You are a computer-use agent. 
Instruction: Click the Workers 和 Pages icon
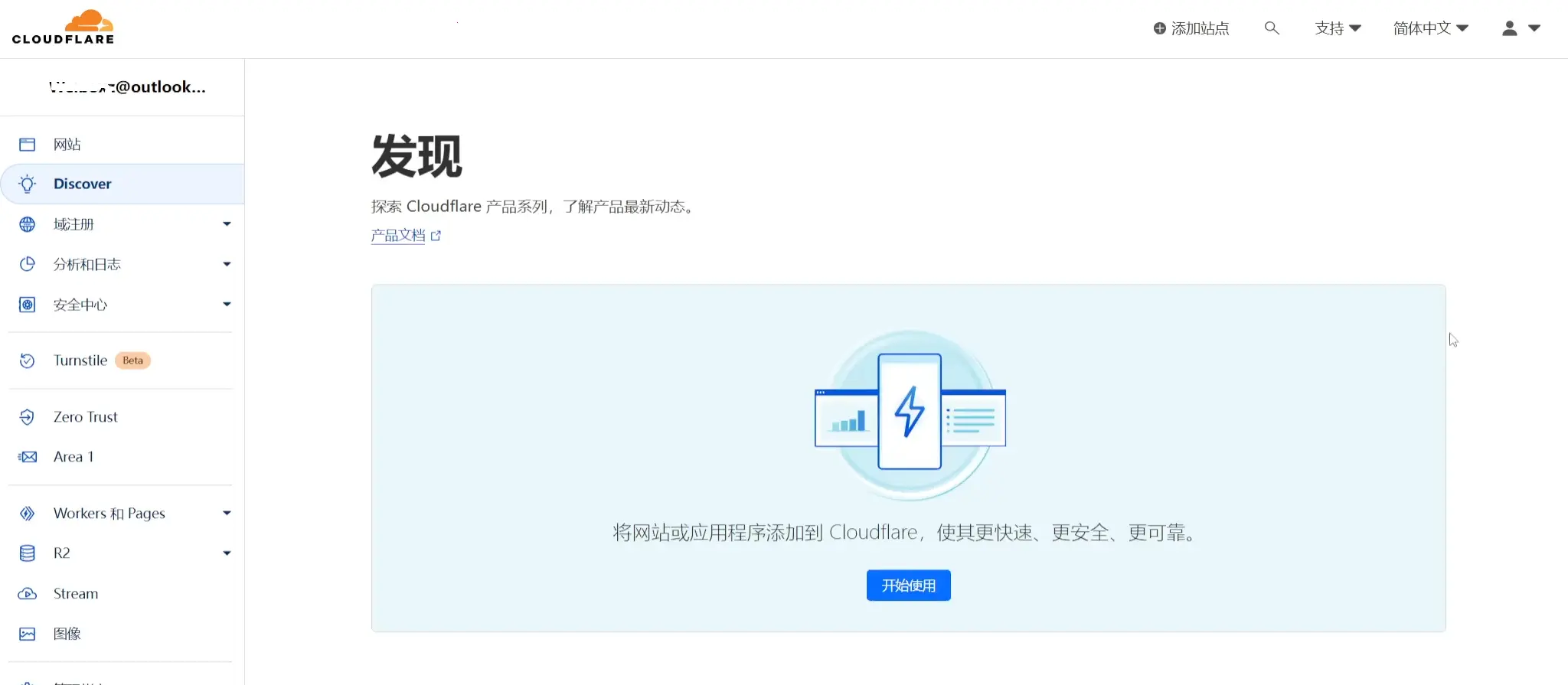28,514
